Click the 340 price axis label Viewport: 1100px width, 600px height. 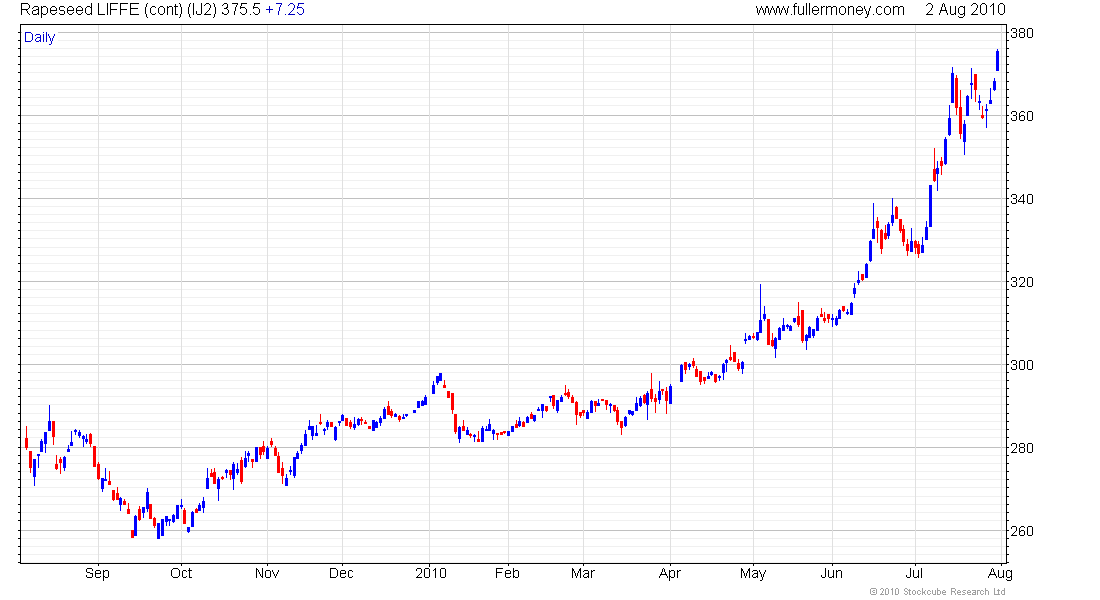[1021, 199]
